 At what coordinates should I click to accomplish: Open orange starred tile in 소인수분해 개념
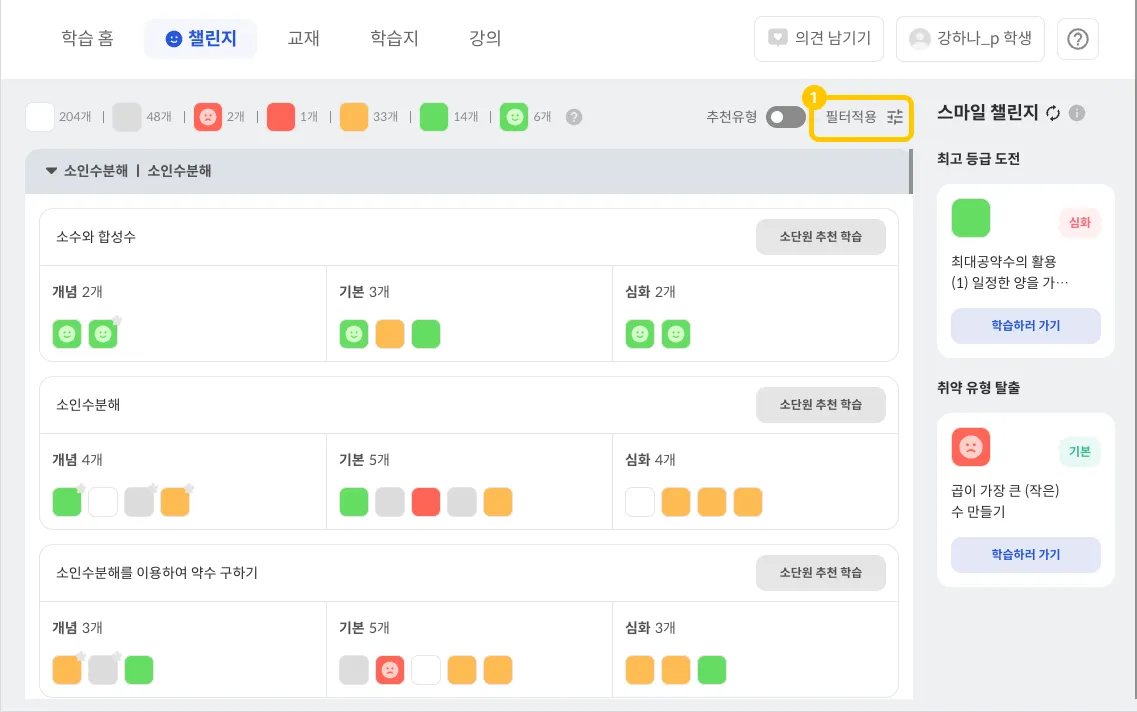click(x=175, y=502)
